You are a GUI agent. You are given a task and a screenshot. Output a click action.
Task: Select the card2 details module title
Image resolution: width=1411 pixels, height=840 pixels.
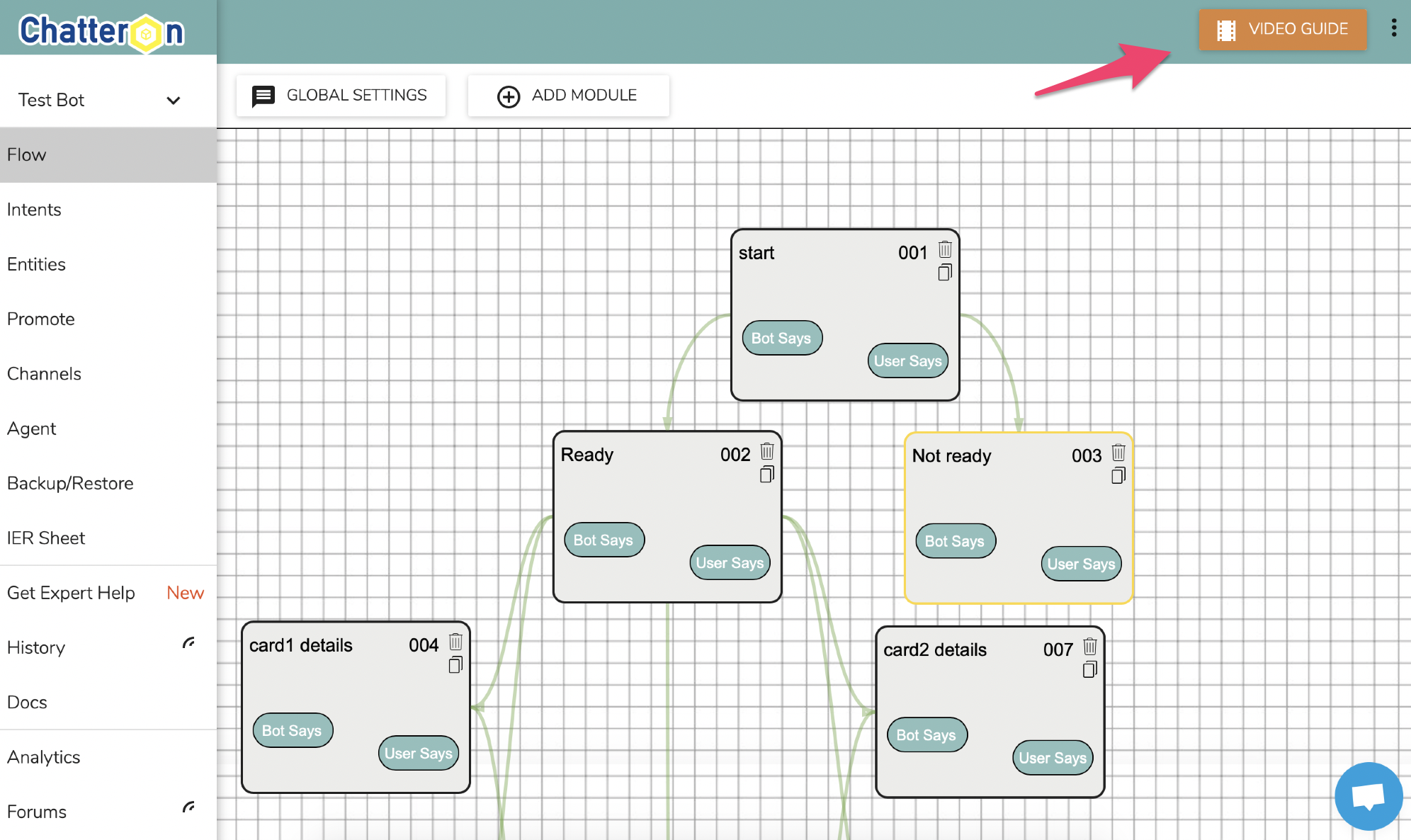(935, 649)
